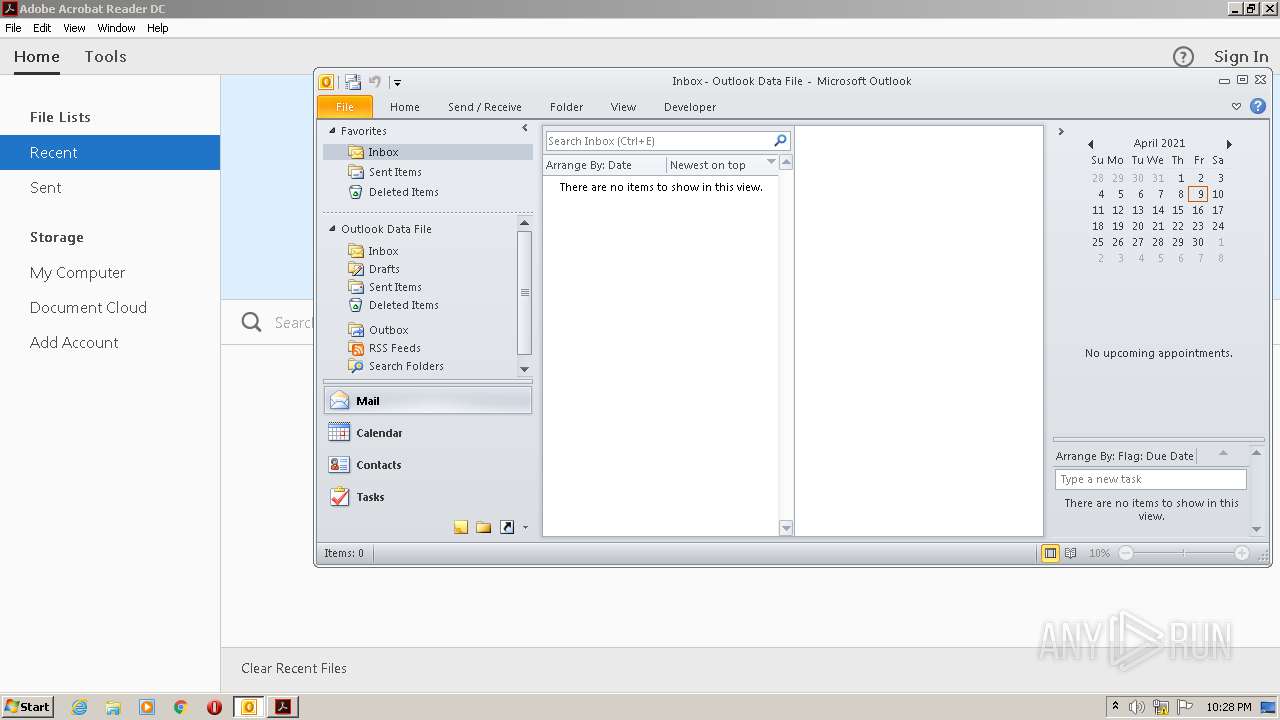Viewport: 1280px width, 720px height.
Task: Click the zoom-in plus button
Action: pos(1242,553)
